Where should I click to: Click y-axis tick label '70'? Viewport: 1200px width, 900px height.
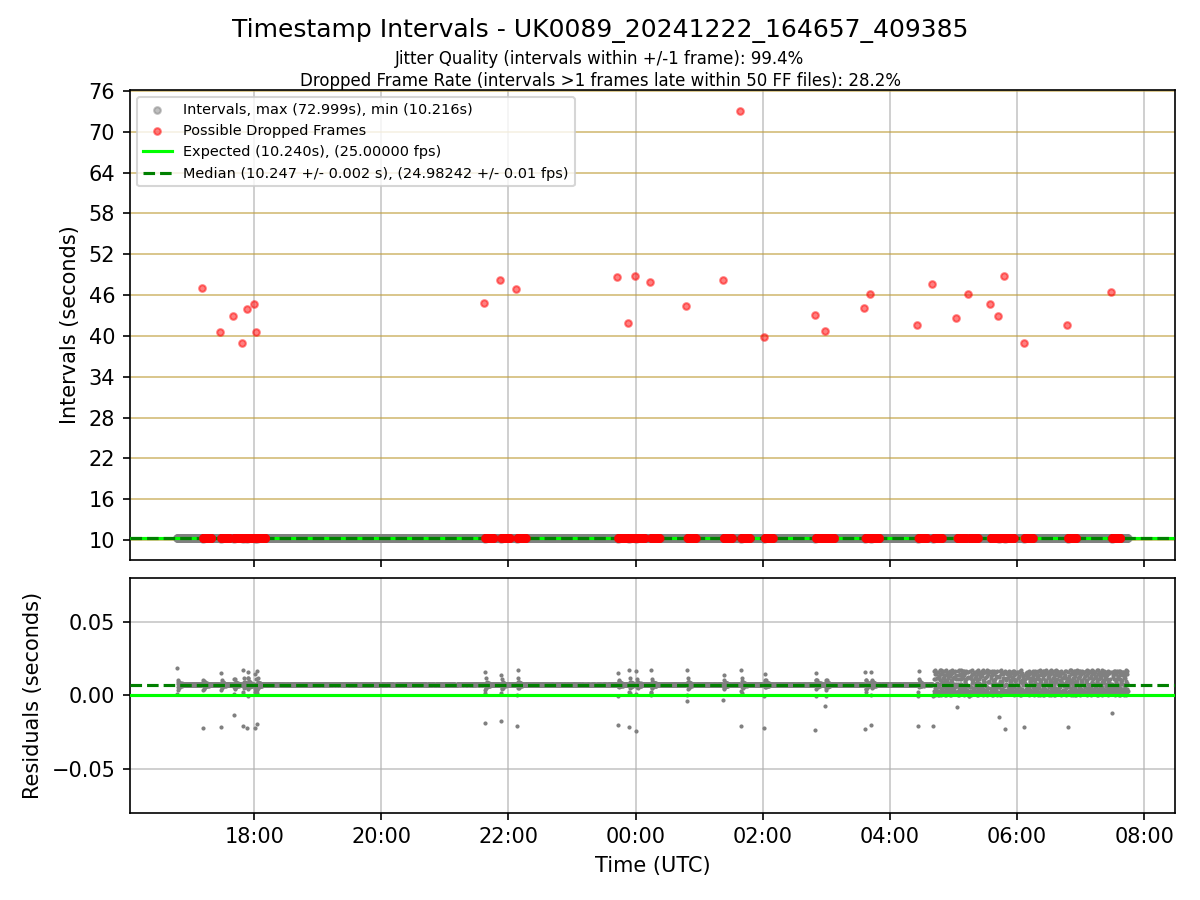(x=103, y=132)
